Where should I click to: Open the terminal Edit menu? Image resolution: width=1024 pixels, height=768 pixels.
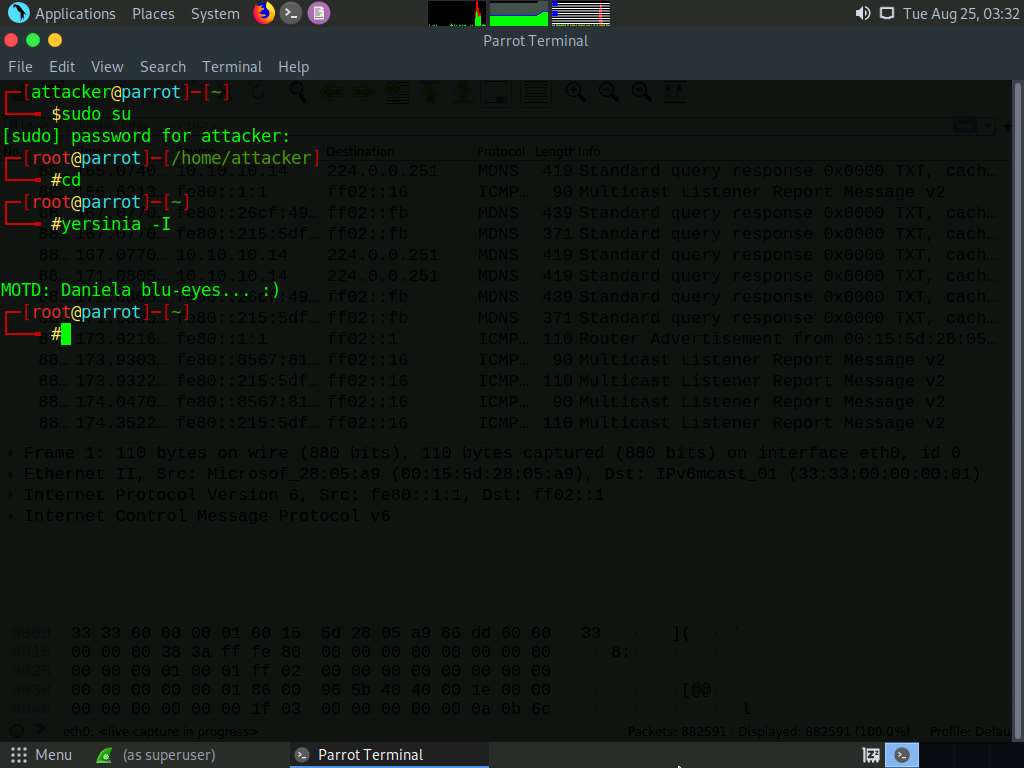point(62,67)
